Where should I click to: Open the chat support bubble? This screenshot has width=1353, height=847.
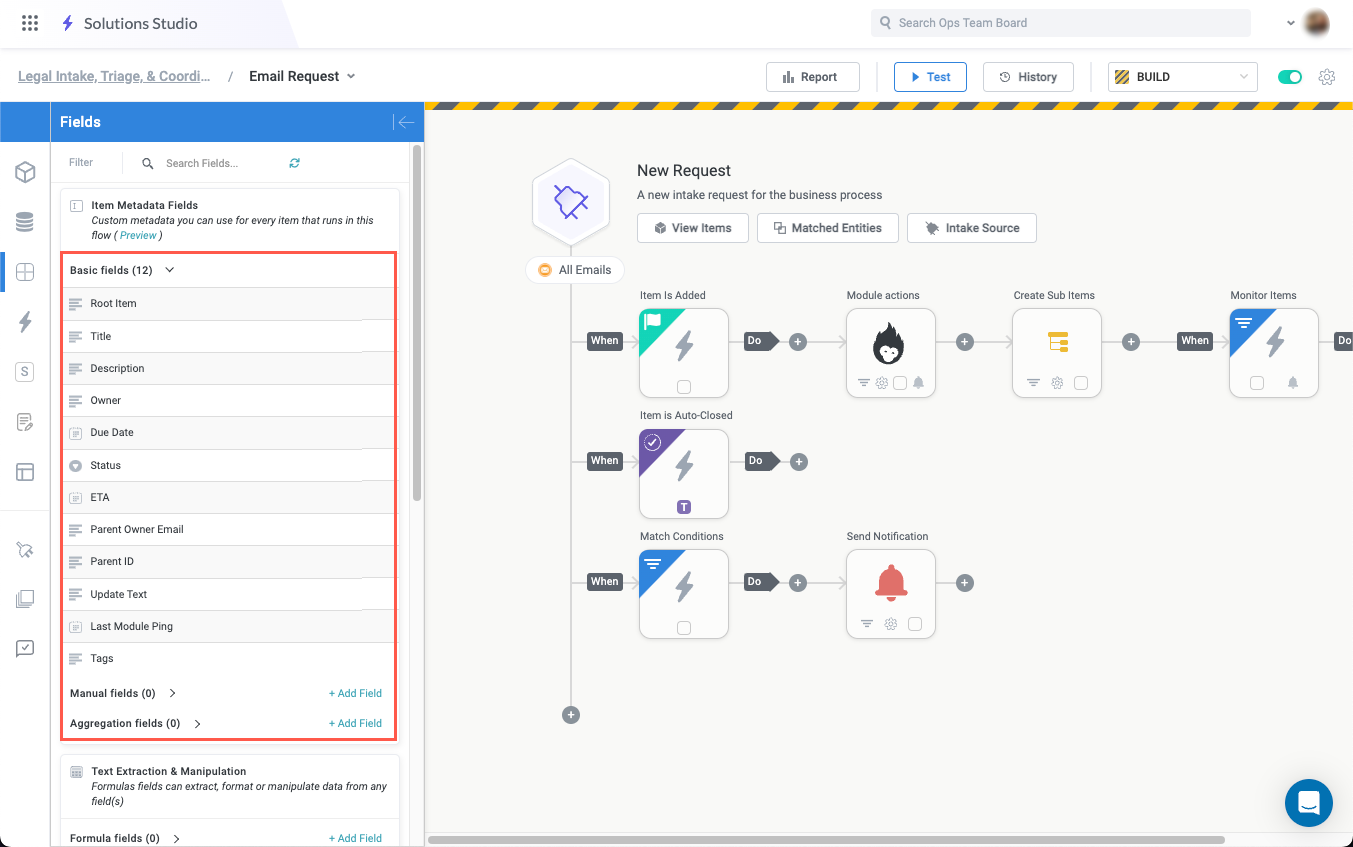coord(1308,802)
